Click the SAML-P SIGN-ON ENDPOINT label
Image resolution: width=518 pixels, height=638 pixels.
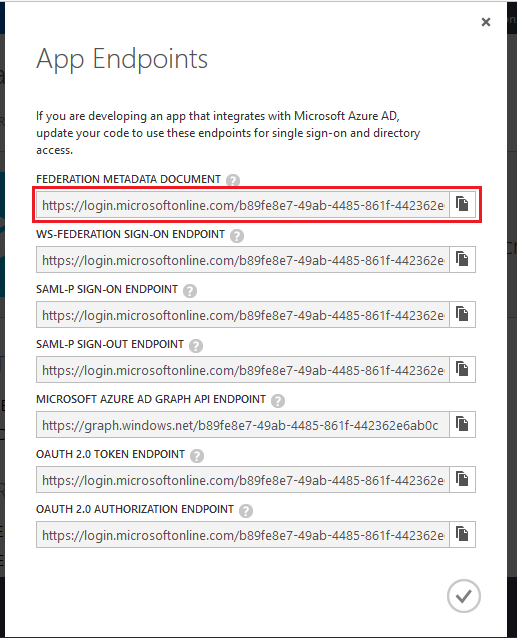(107, 289)
